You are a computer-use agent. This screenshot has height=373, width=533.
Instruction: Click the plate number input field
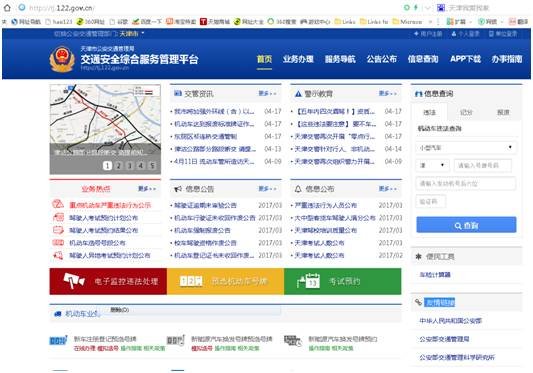tap(483, 166)
